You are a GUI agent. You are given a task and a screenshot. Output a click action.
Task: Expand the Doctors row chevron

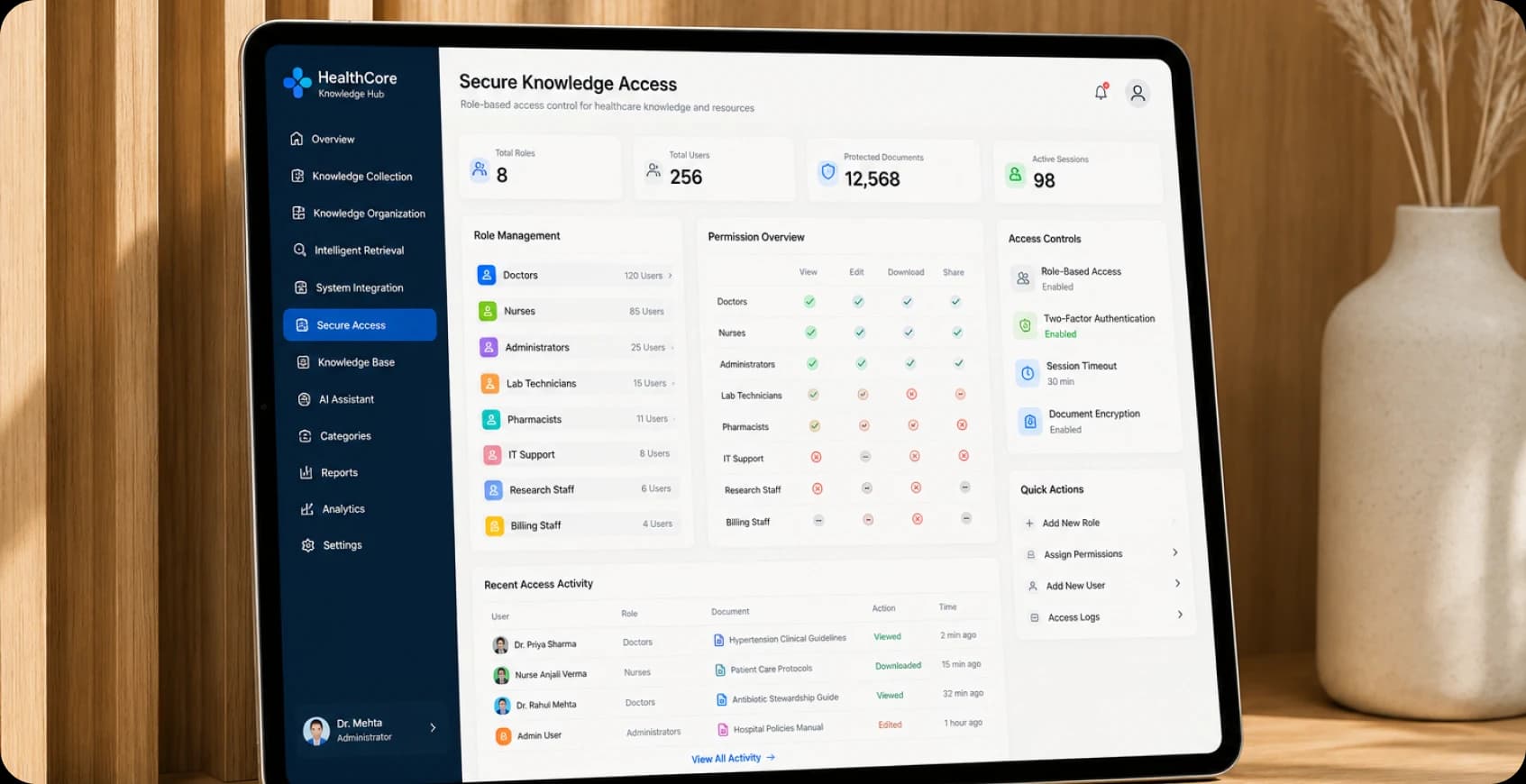670,276
